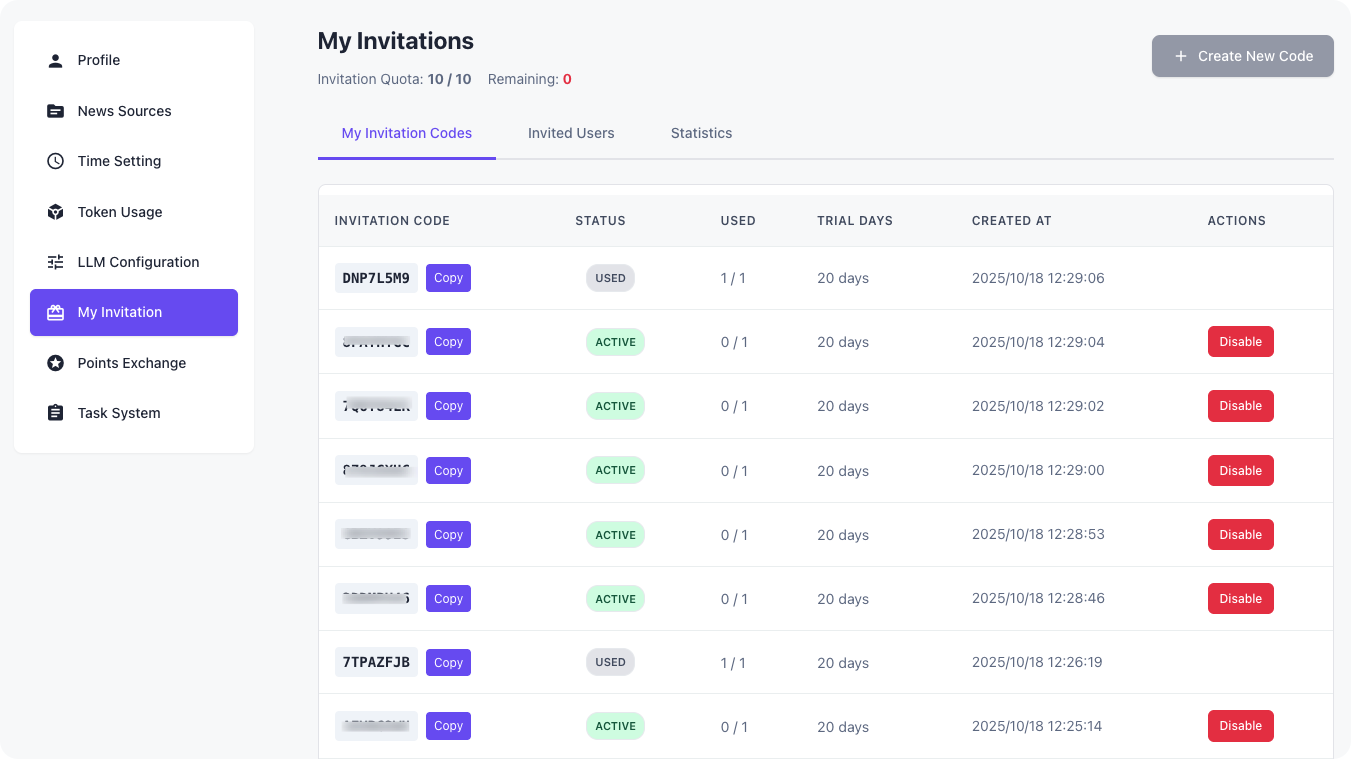Screen dimensions: 1351x759
Task: Click the STATUS column header
Action: pyautogui.click(x=600, y=221)
